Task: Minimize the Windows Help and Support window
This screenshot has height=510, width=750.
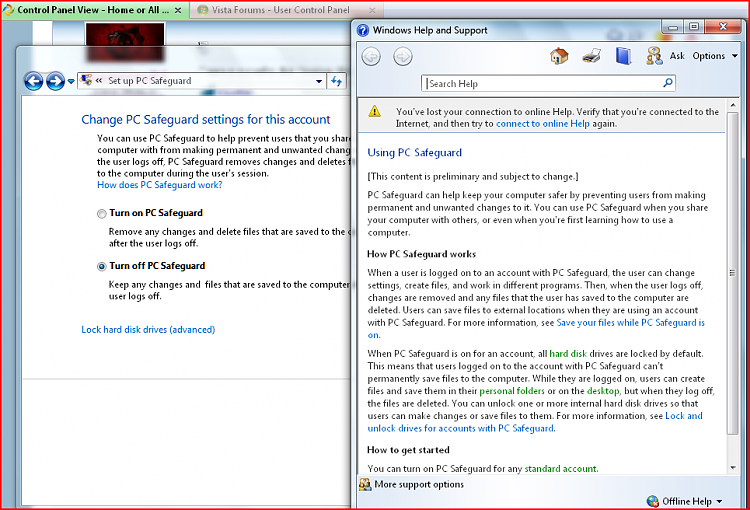Action: 673,27
